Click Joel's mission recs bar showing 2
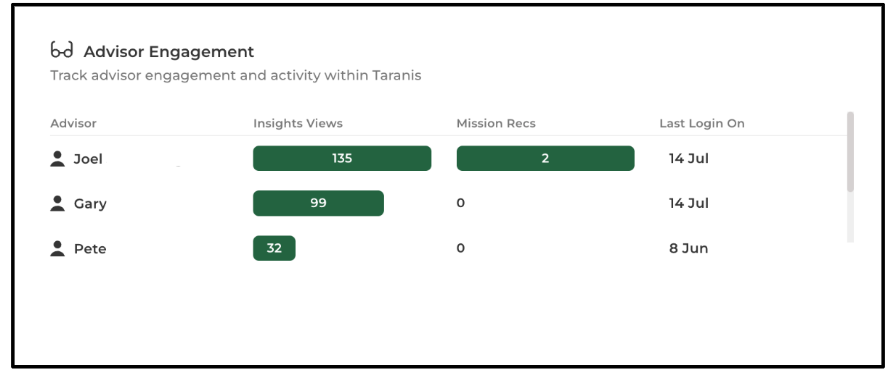894x375 pixels. (x=546, y=158)
